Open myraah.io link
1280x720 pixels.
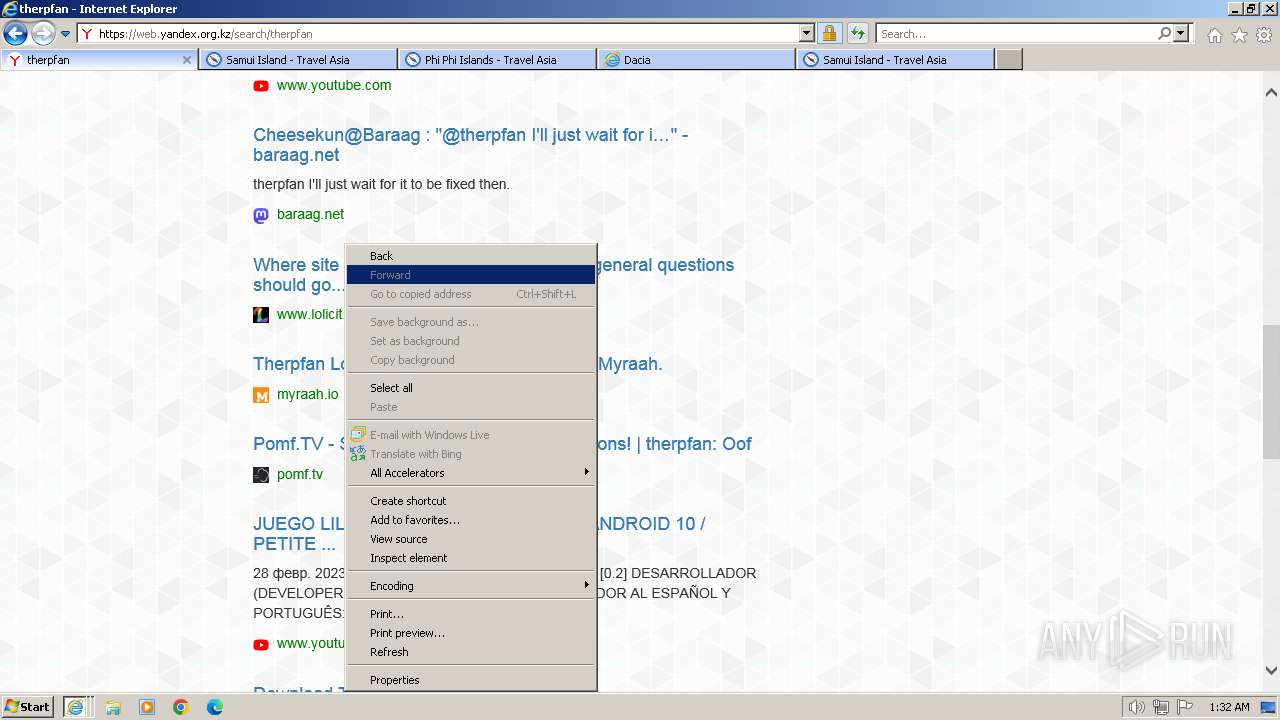308,394
